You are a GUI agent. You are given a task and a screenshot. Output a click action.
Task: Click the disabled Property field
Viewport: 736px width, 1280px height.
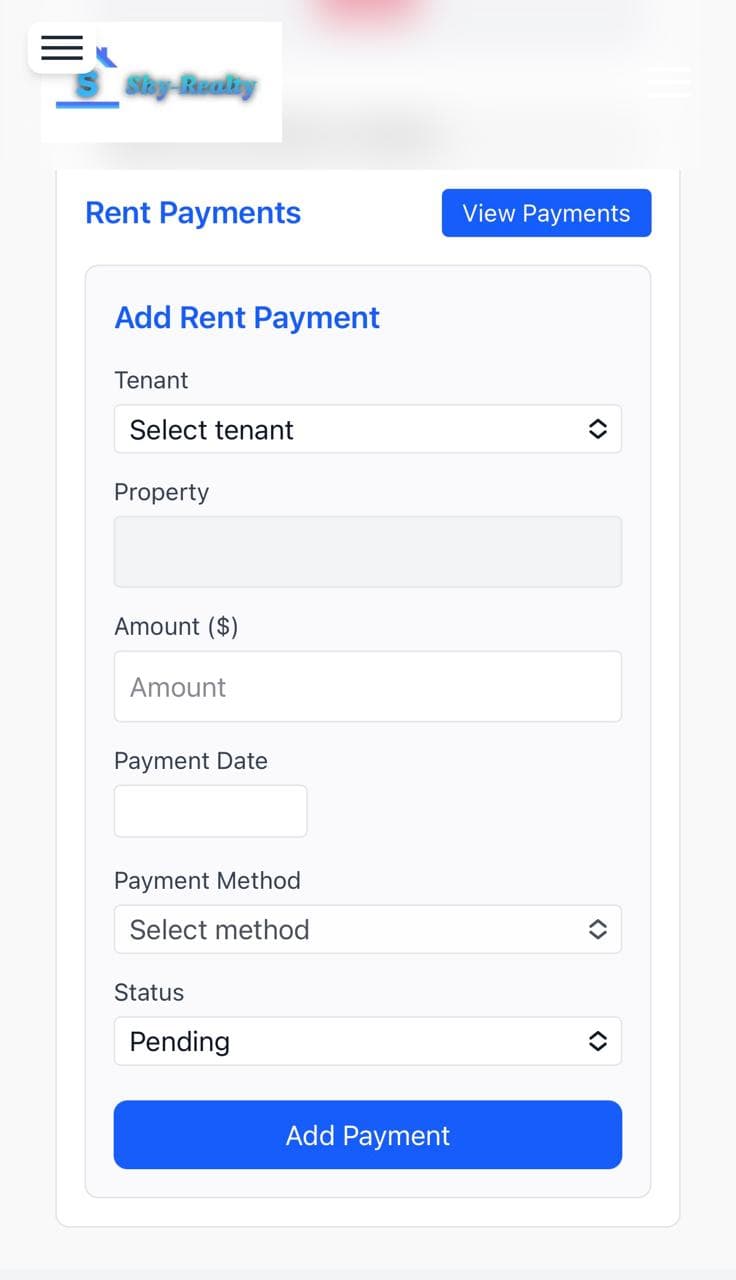[368, 551]
